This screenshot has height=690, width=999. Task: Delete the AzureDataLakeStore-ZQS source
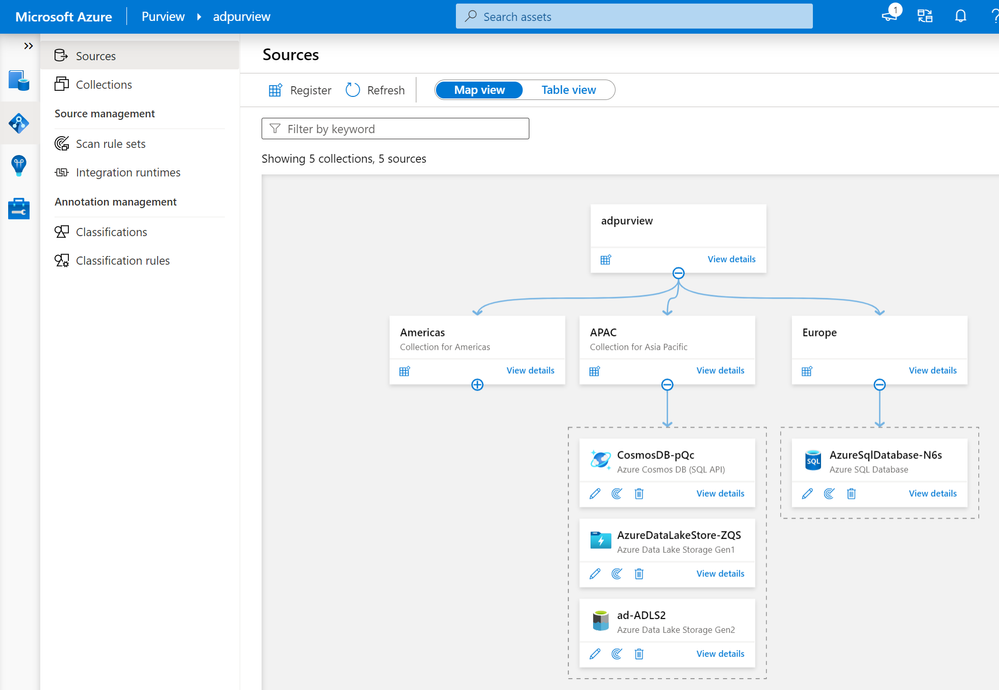click(639, 574)
